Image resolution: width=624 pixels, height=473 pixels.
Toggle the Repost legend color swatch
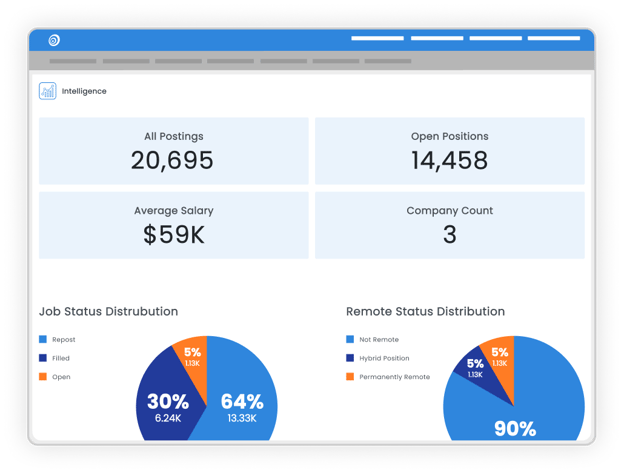[x=43, y=339]
